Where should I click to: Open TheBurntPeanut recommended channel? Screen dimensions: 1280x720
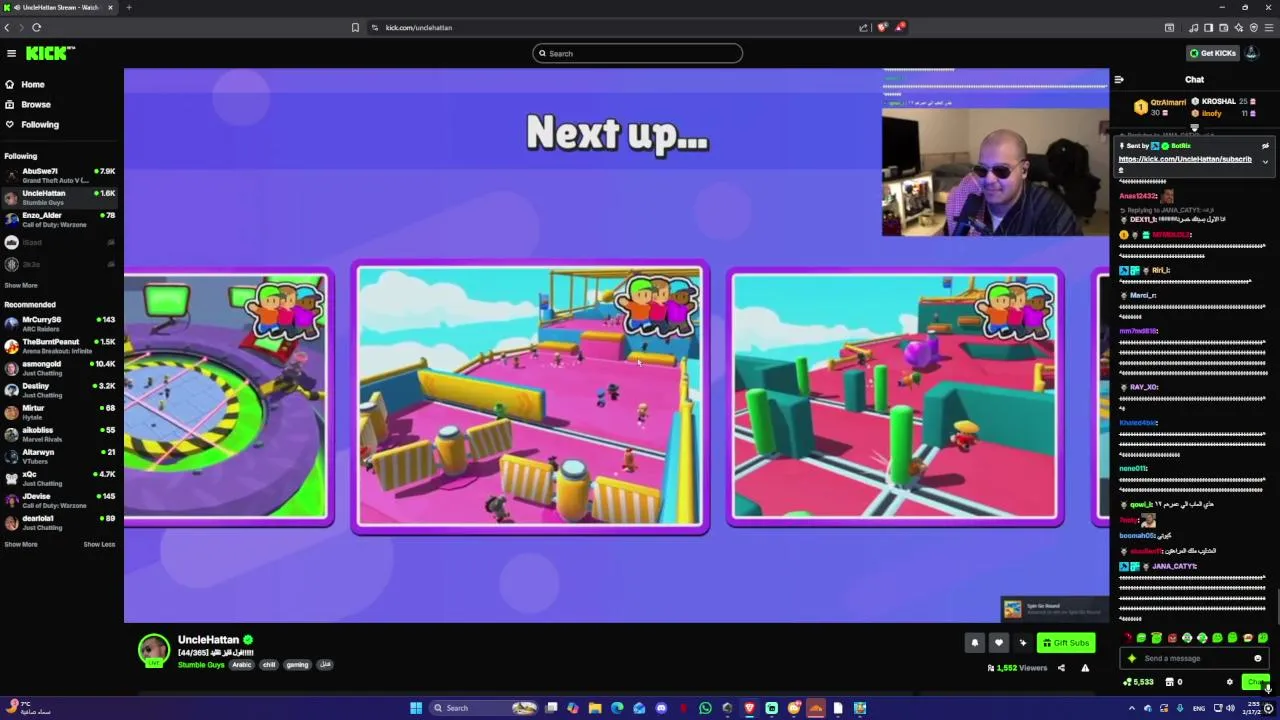click(60, 346)
